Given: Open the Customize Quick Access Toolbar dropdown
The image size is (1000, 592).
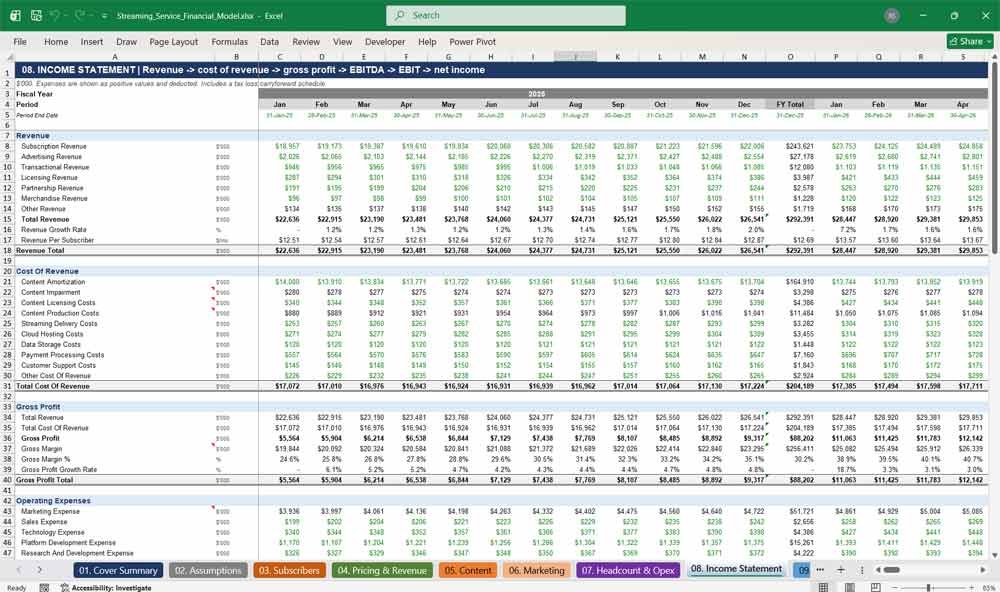Looking at the screenshot, I should tap(104, 16).
